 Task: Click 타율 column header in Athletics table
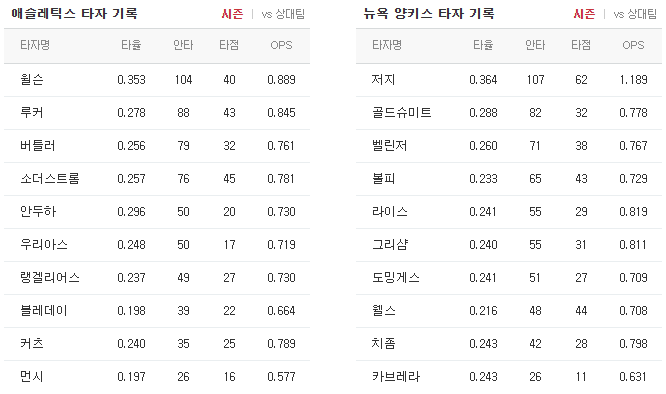click(131, 45)
